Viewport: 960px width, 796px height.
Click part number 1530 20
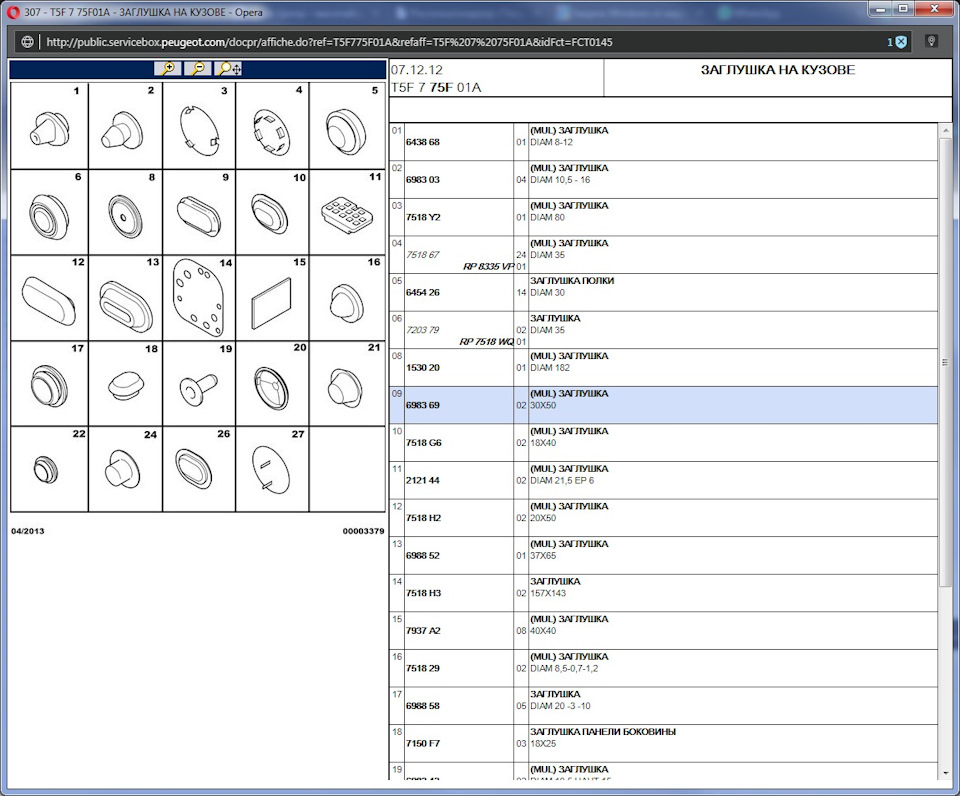pos(422,367)
